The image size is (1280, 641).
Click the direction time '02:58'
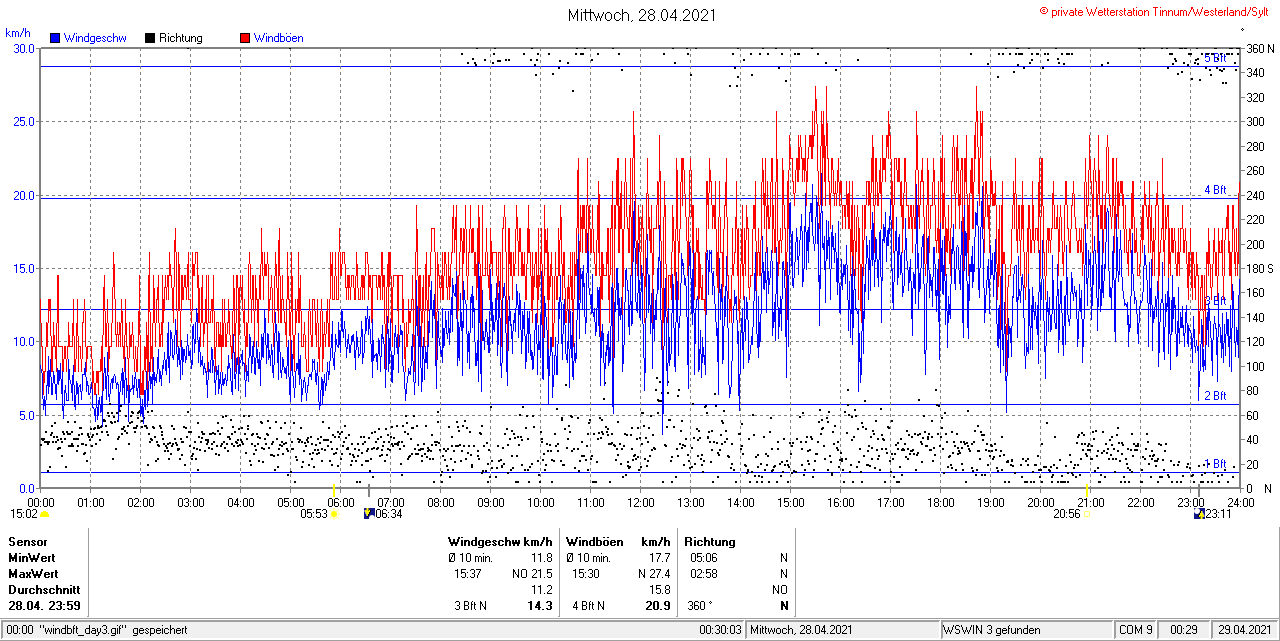tap(704, 573)
